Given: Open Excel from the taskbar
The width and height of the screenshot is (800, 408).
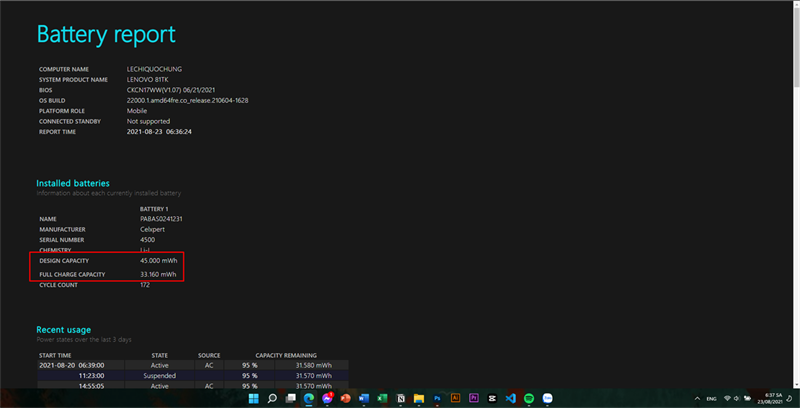Looking at the screenshot, I should click(x=382, y=398).
